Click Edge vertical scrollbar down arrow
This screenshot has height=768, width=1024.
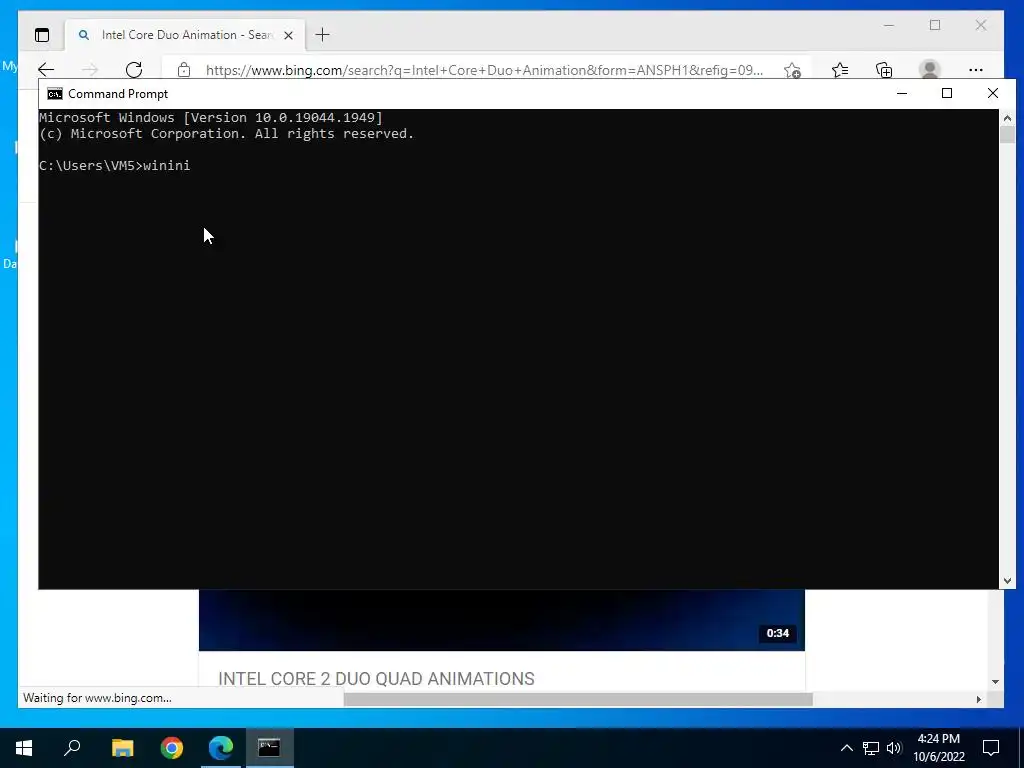(x=995, y=682)
